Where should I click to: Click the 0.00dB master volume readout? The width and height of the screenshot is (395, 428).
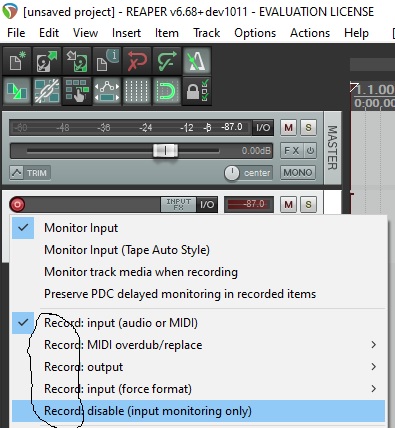tap(256, 151)
